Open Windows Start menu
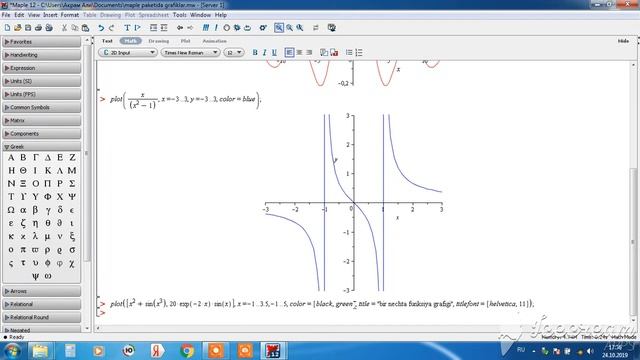640x360 pixels. pyautogui.click(x=12, y=351)
